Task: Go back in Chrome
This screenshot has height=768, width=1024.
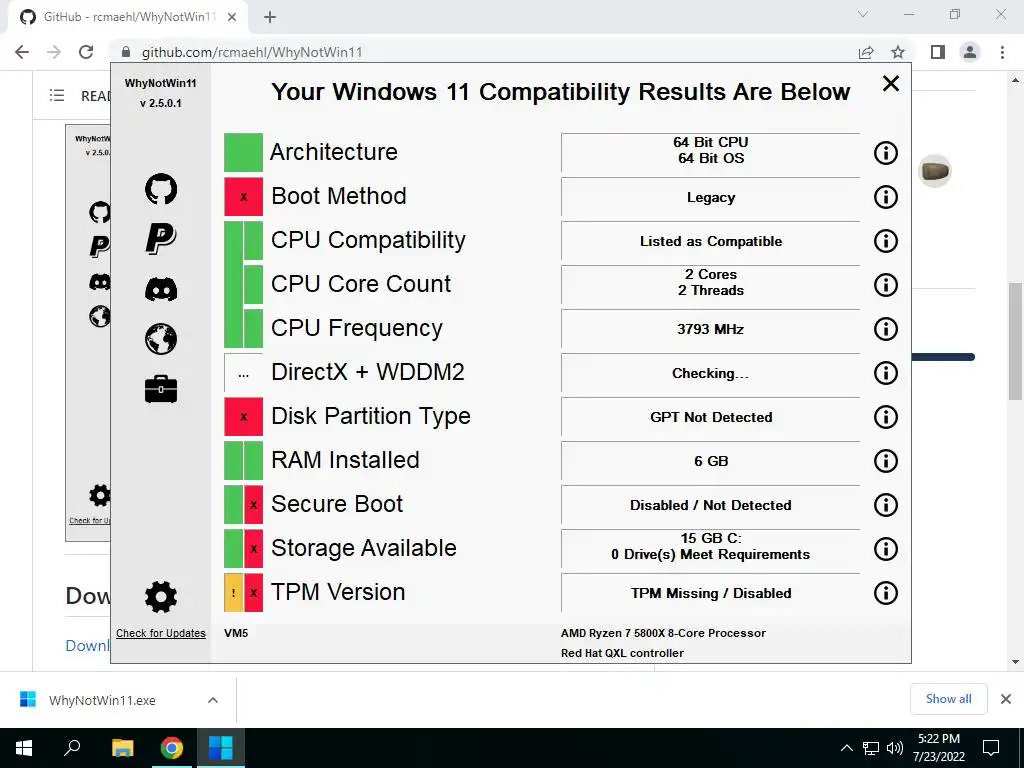Action: click(x=22, y=52)
